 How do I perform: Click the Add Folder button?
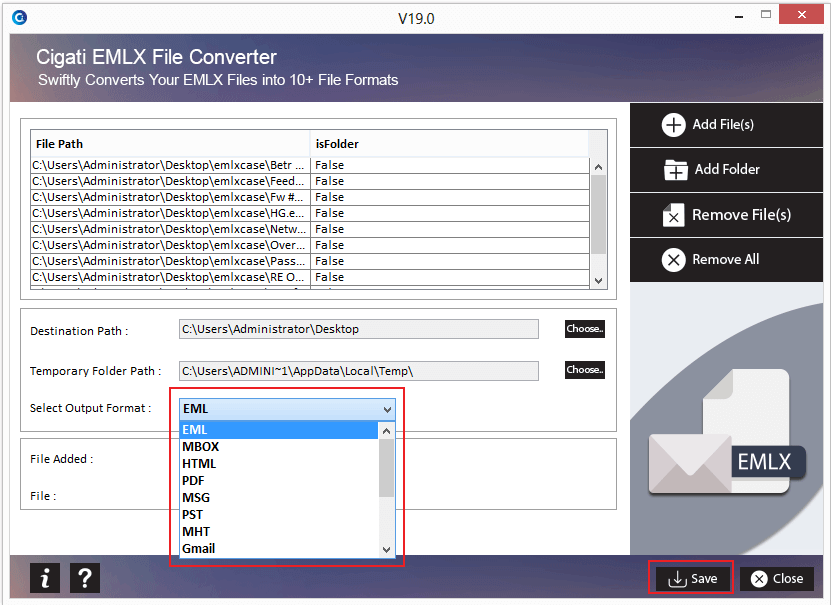point(726,170)
